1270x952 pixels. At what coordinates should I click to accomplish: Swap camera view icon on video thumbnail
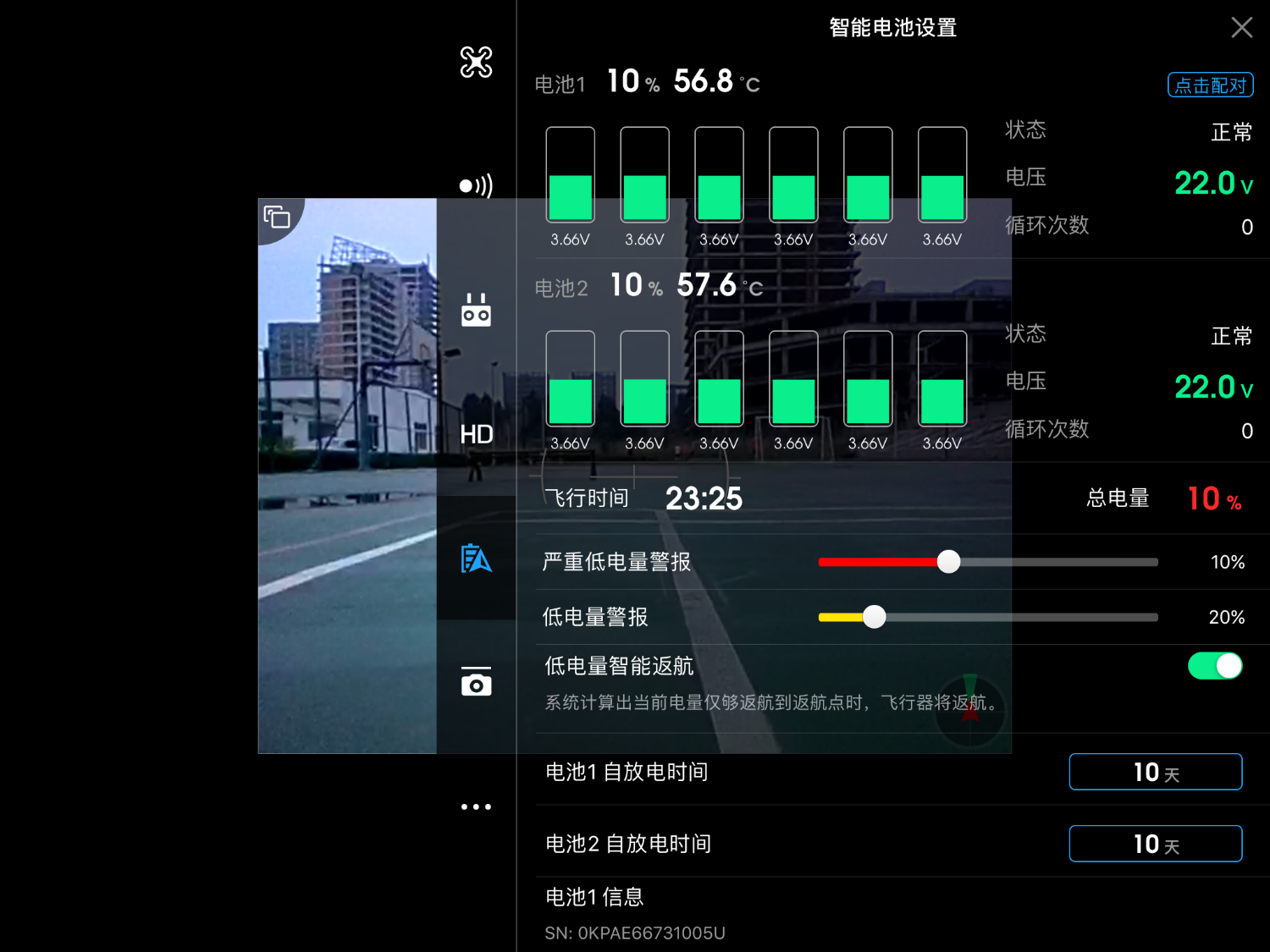(277, 217)
